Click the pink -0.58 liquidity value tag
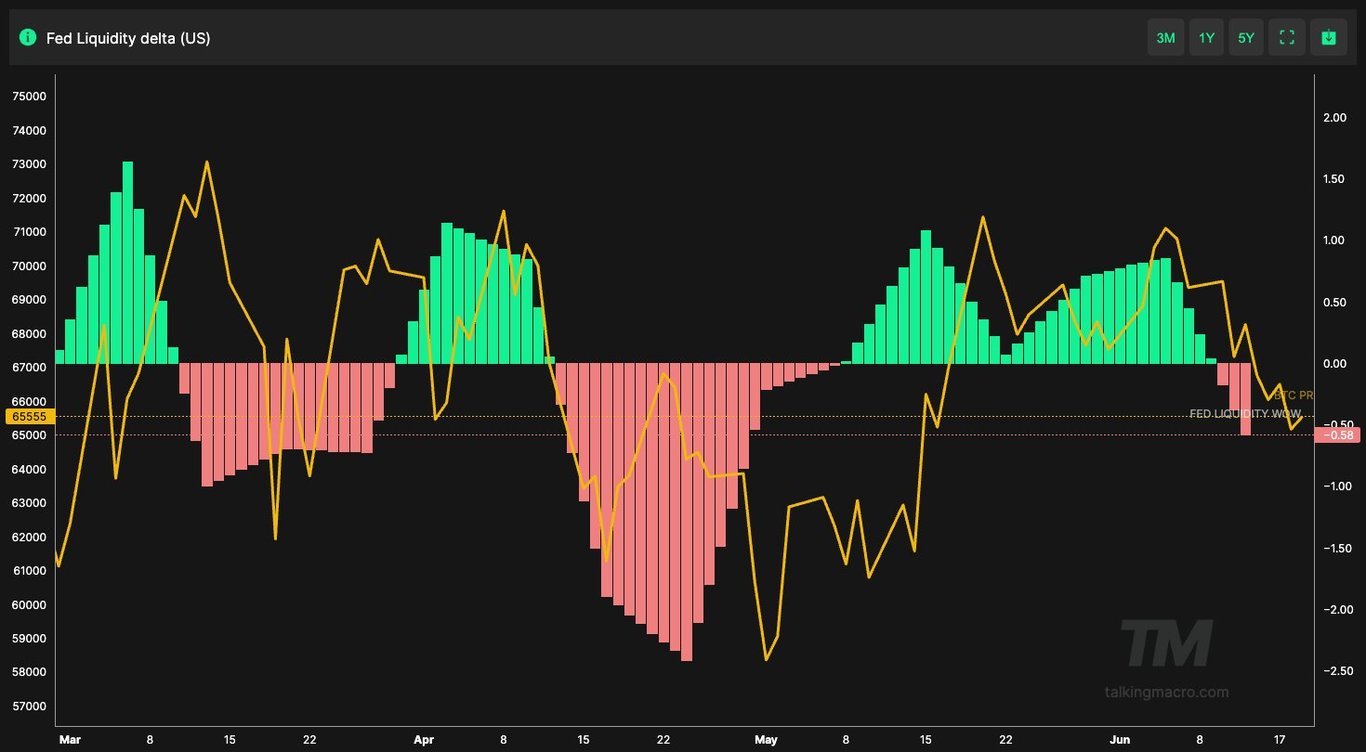Screen dimensions: 1366x752 click(1338, 434)
